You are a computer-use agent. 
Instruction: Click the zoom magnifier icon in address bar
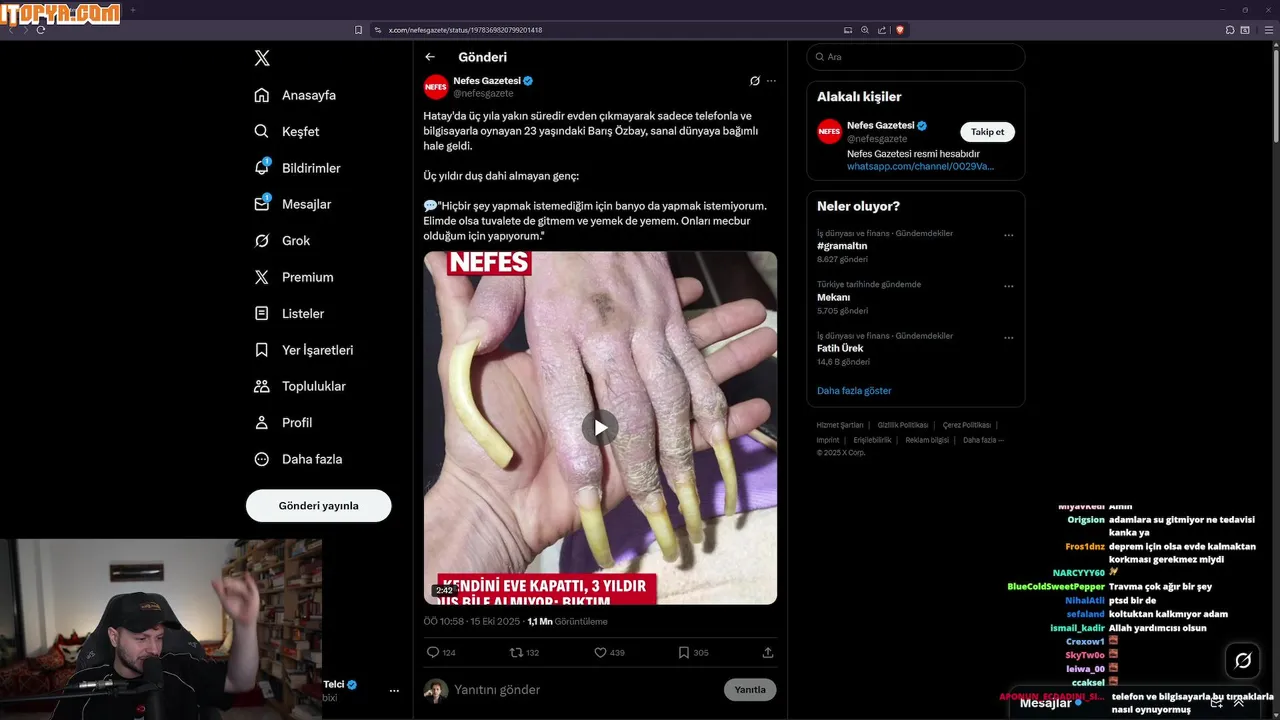click(x=865, y=30)
